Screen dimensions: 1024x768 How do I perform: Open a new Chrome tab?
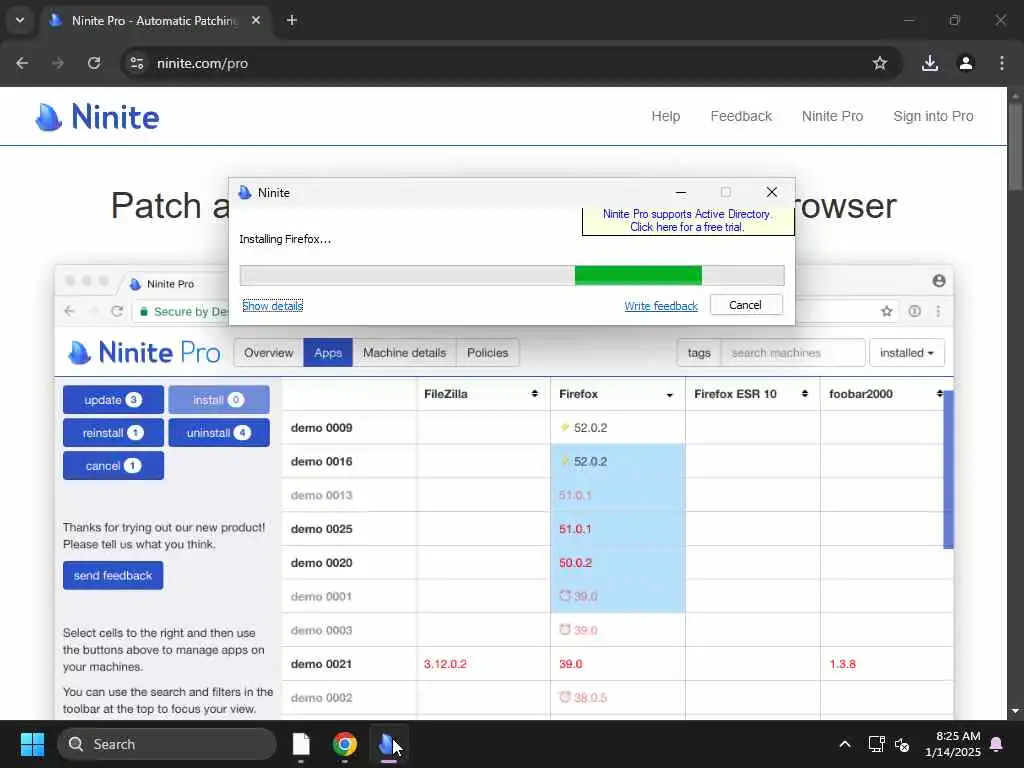point(292,20)
